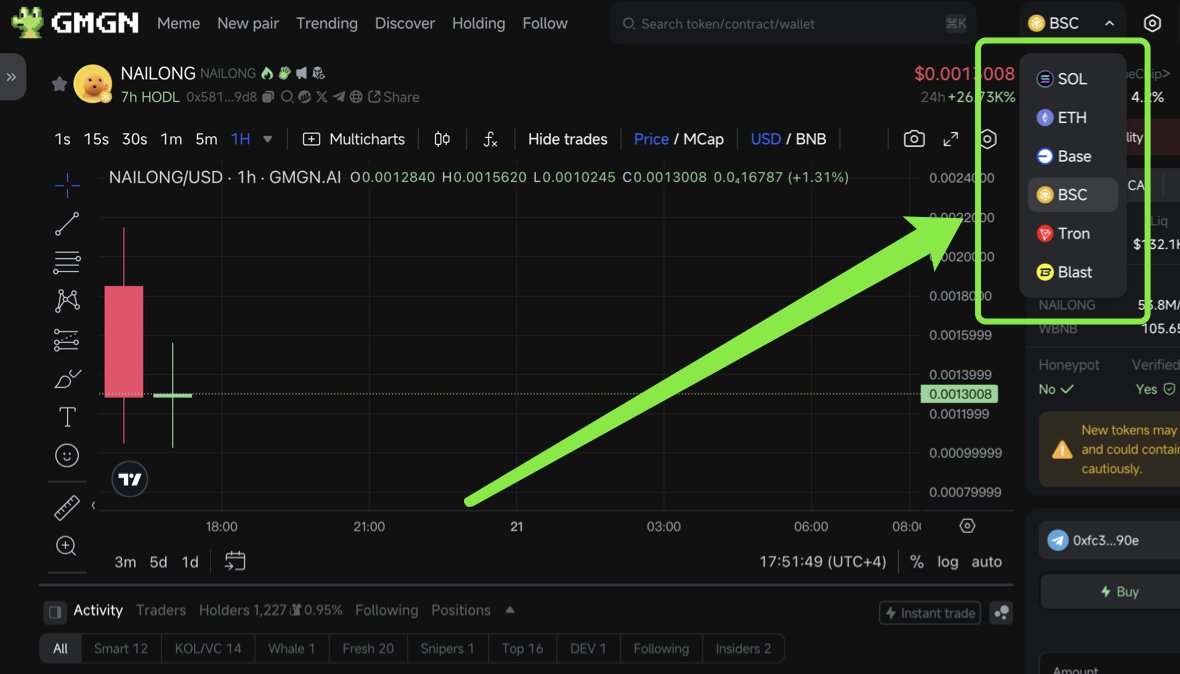Expand chart to fullscreen

tap(951, 139)
